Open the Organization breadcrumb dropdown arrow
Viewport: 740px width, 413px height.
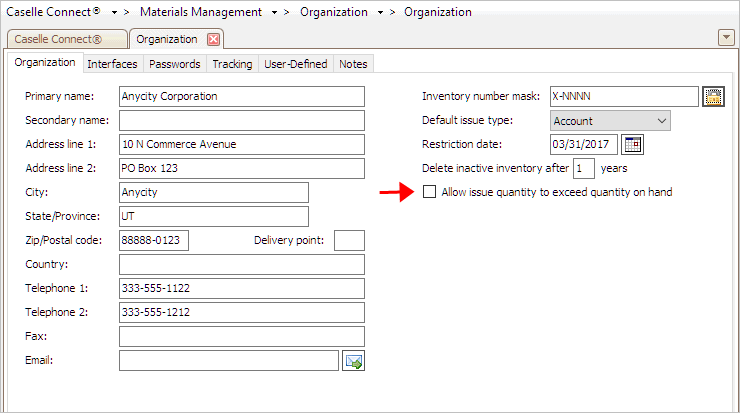380,13
